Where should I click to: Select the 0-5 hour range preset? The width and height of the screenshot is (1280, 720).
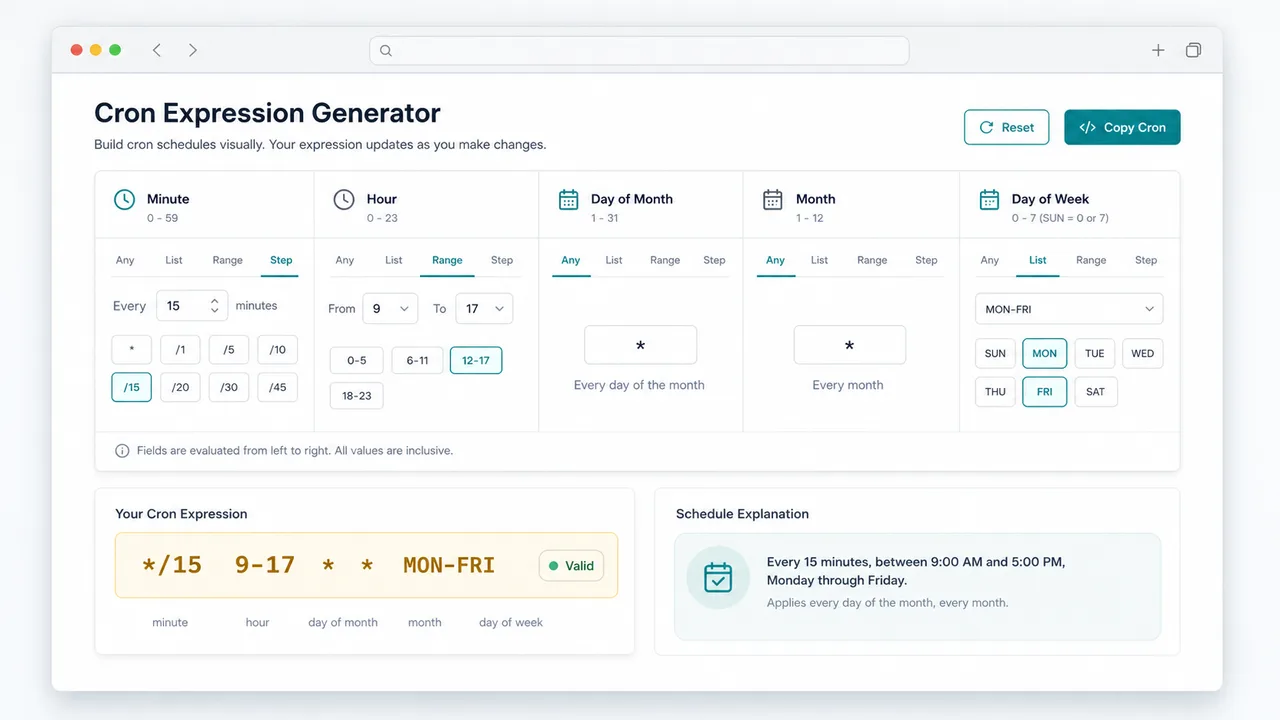(x=357, y=360)
